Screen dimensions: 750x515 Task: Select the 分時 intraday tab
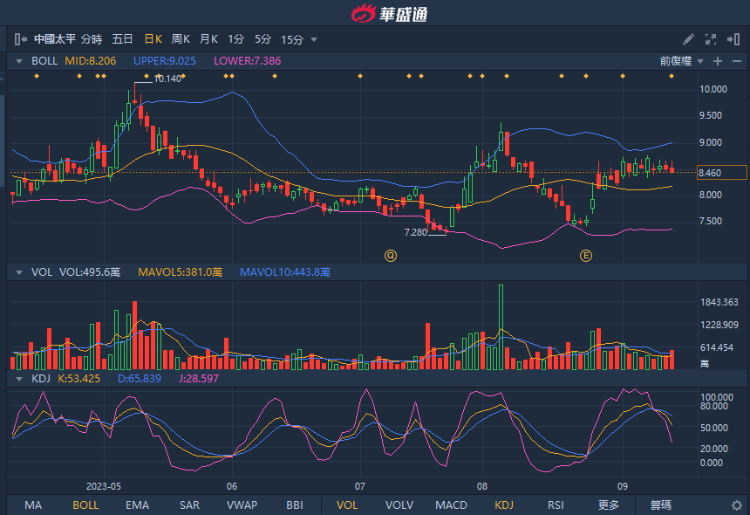coord(91,39)
